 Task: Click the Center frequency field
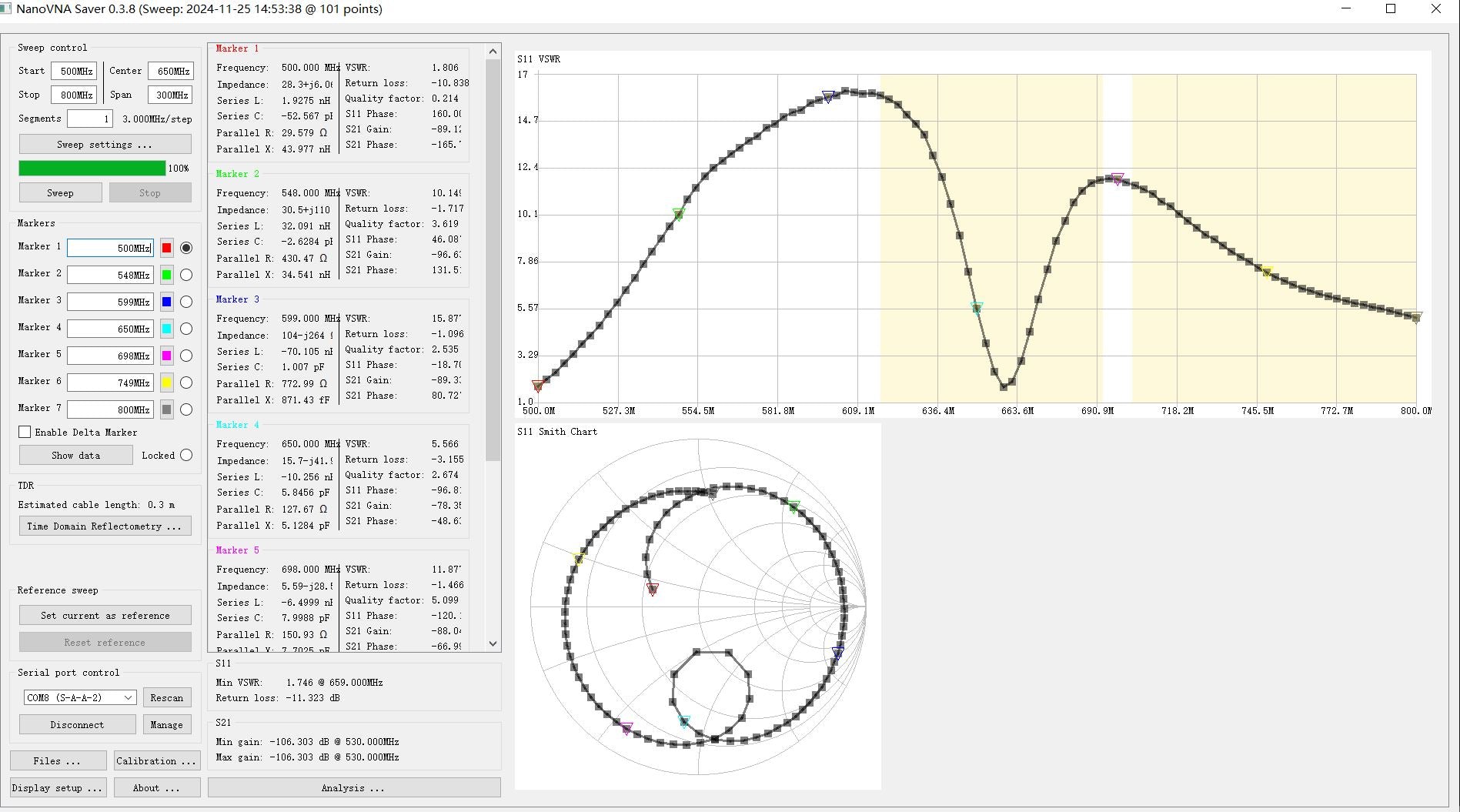170,71
